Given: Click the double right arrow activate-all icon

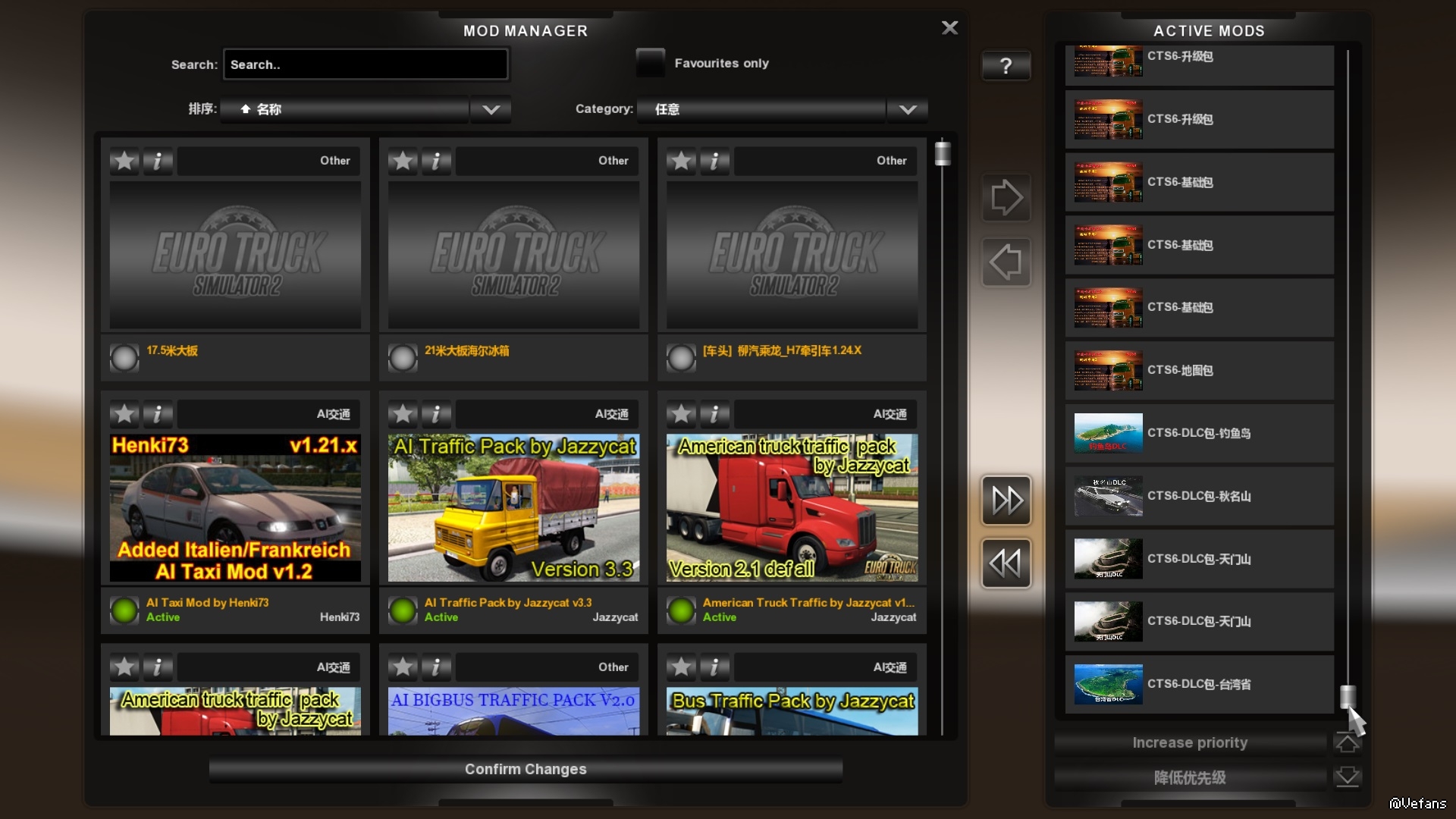Looking at the screenshot, I should (1006, 500).
